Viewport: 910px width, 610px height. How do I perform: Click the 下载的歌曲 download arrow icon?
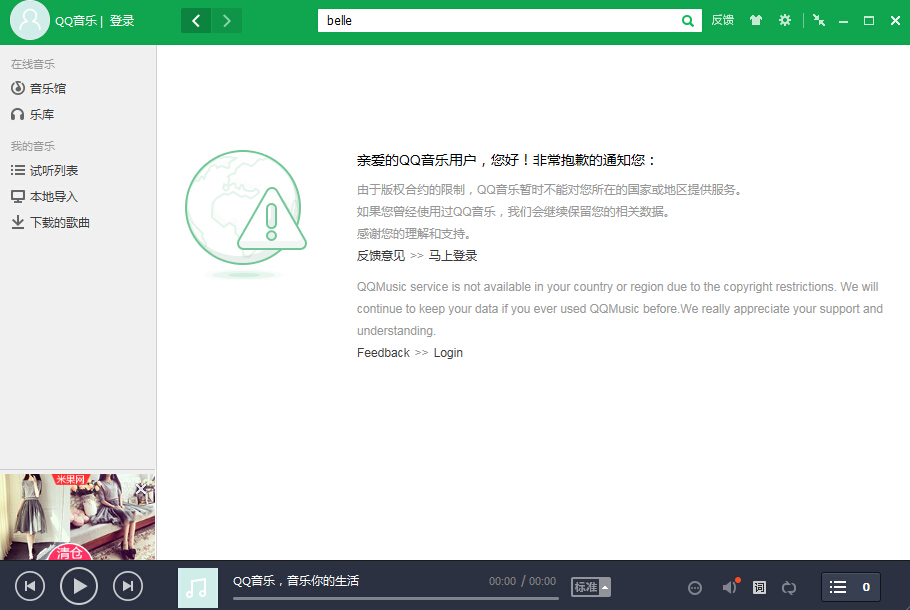click(x=17, y=222)
